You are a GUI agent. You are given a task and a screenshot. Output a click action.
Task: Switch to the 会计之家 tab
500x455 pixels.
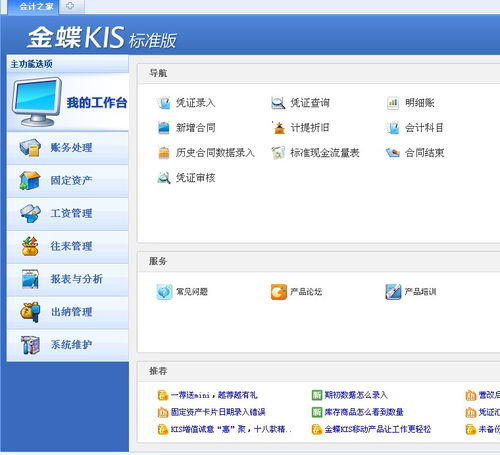coord(33,7)
